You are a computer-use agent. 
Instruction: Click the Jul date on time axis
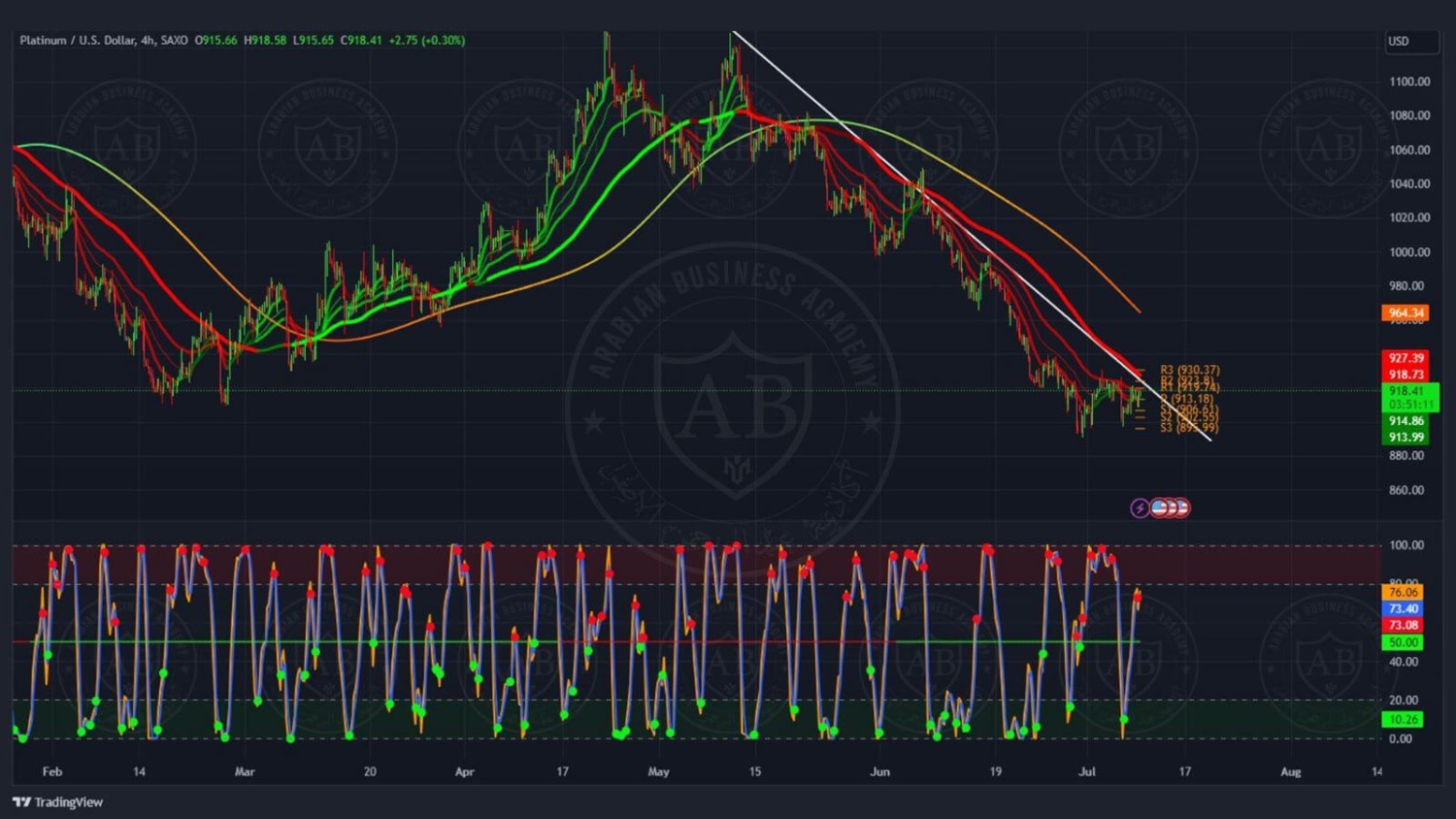click(1087, 772)
